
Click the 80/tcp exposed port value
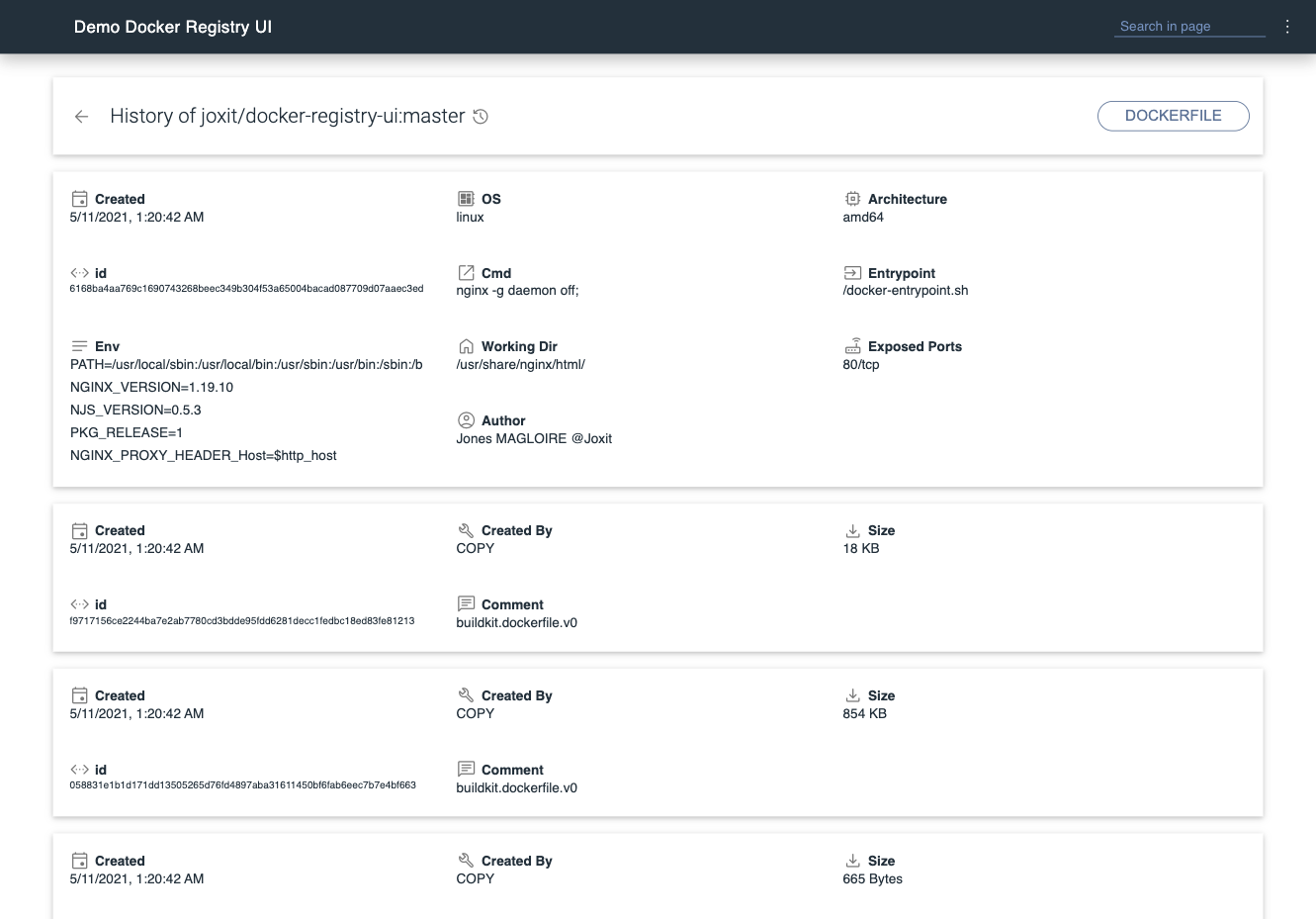tap(861, 364)
